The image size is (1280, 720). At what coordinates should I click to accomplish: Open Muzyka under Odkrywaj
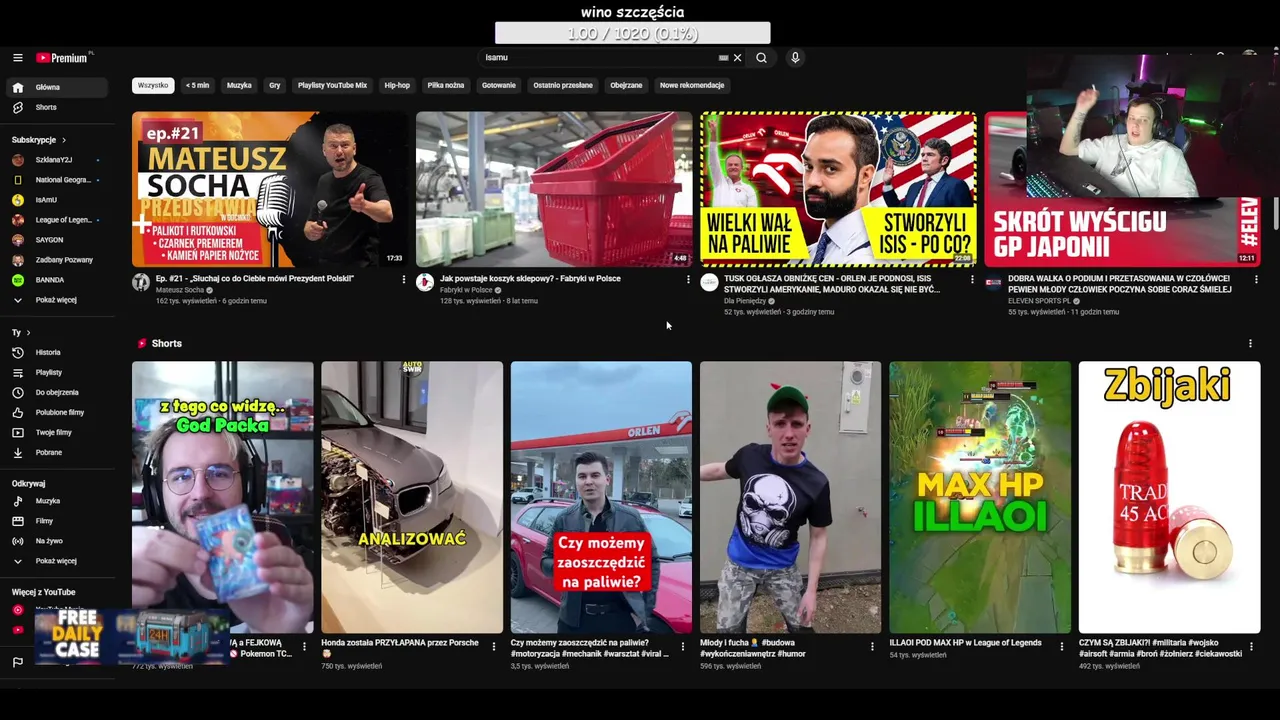pos(57,501)
